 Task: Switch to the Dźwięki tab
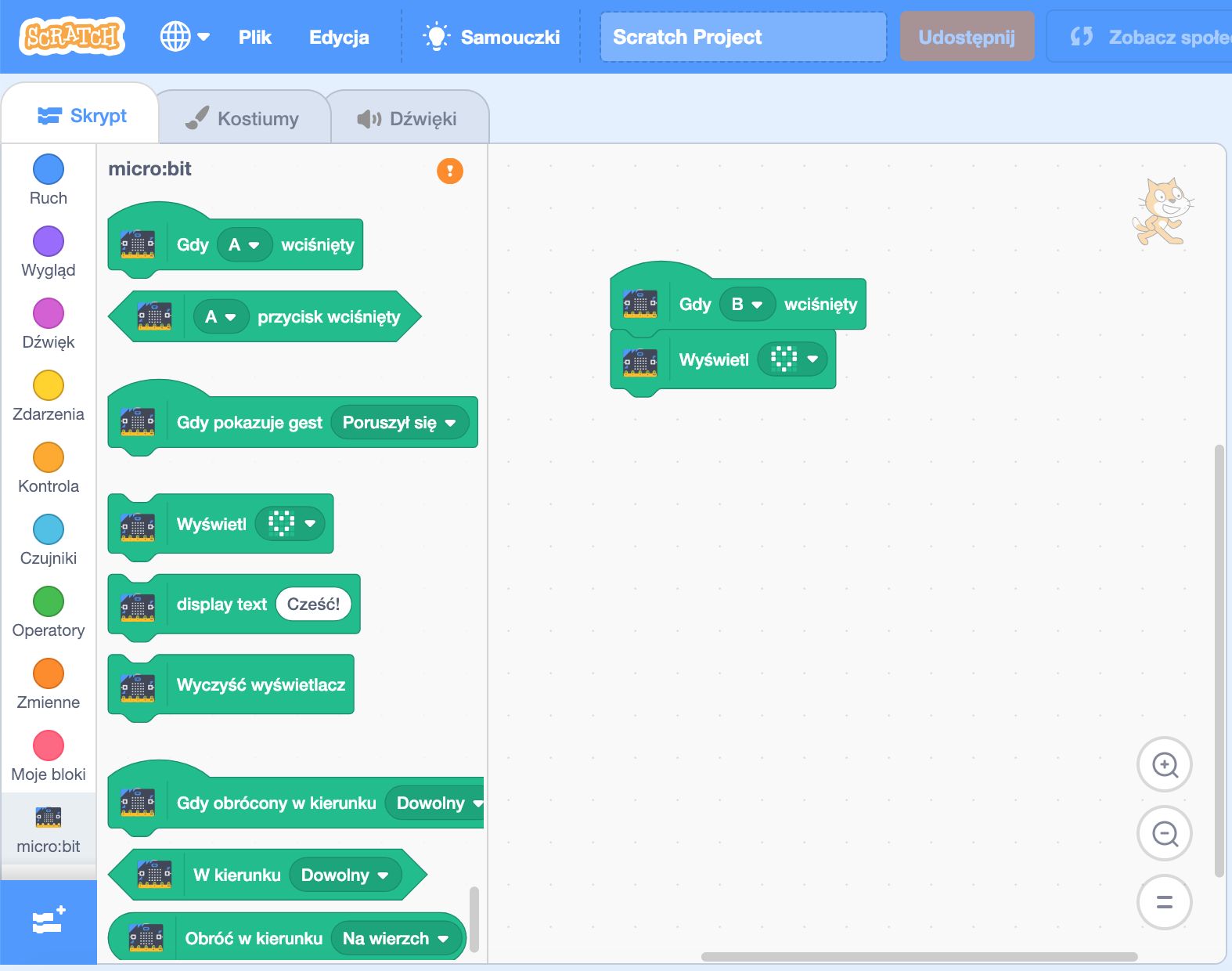tap(408, 118)
